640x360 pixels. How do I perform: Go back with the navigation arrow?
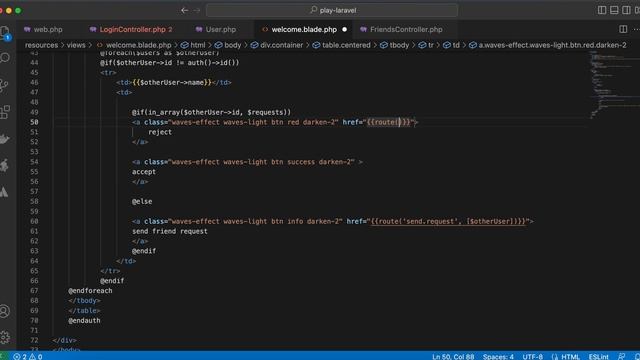(x=184, y=10)
